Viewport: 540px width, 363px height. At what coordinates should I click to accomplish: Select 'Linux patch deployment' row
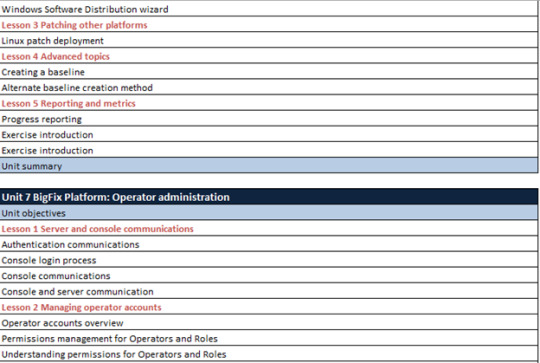[269, 41]
